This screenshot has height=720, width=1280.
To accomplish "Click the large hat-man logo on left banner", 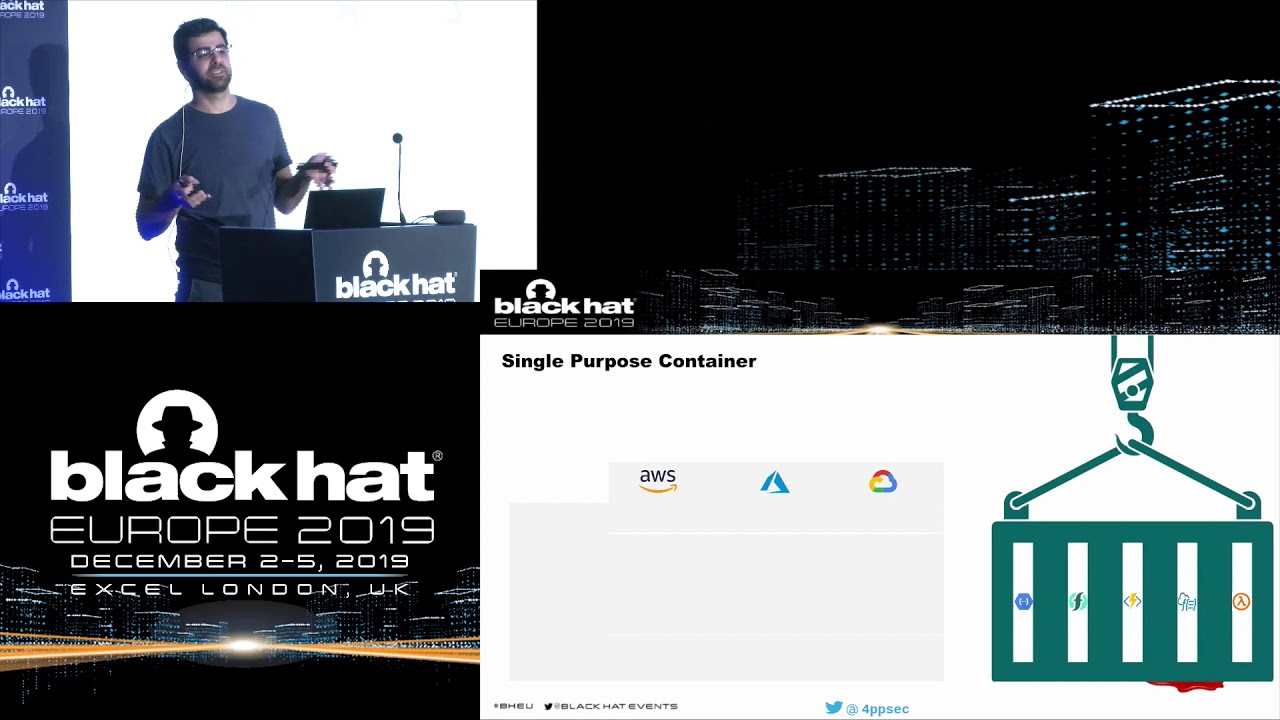I will point(177,423).
